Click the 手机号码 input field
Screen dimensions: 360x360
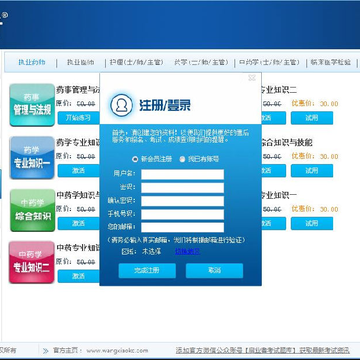[182, 214]
